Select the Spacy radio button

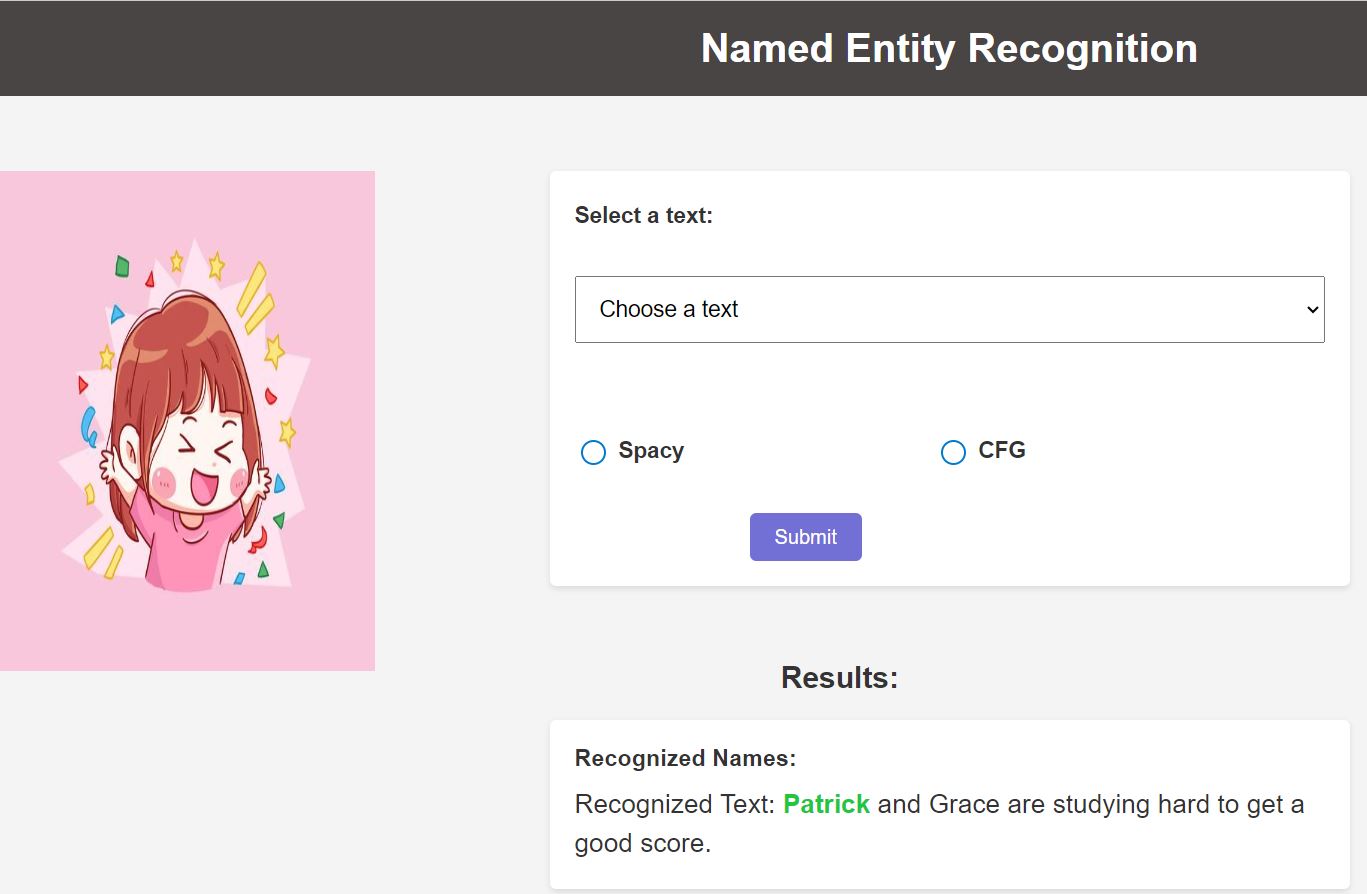pyautogui.click(x=593, y=452)
